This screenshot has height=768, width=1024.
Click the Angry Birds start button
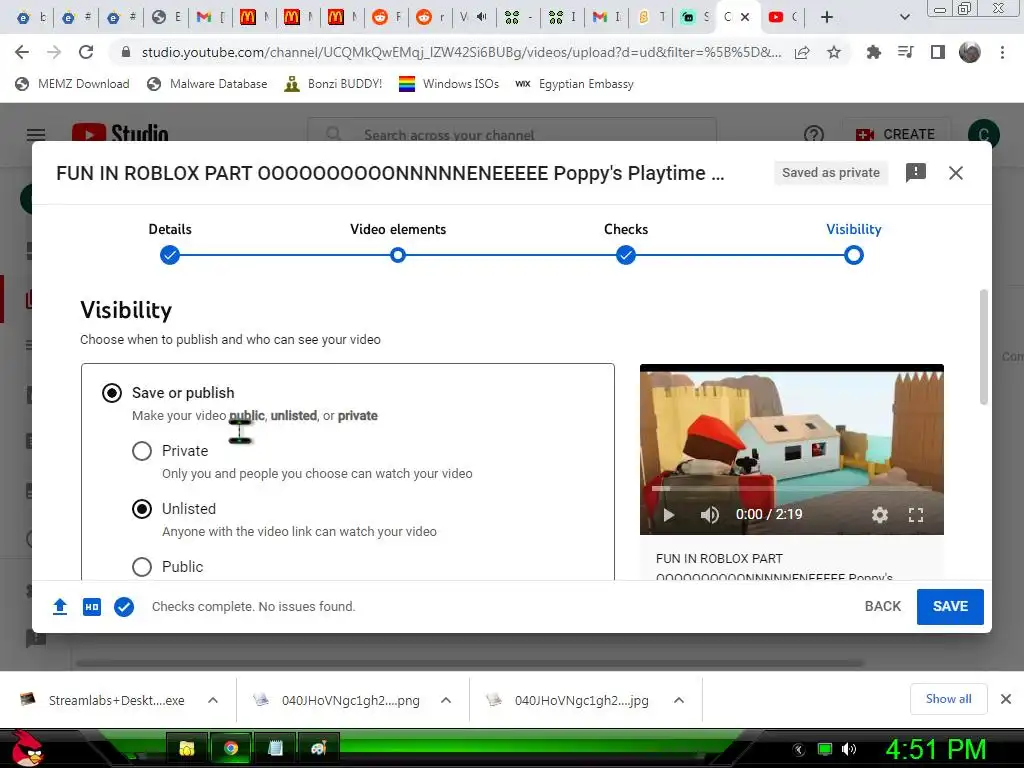point(26,749)
